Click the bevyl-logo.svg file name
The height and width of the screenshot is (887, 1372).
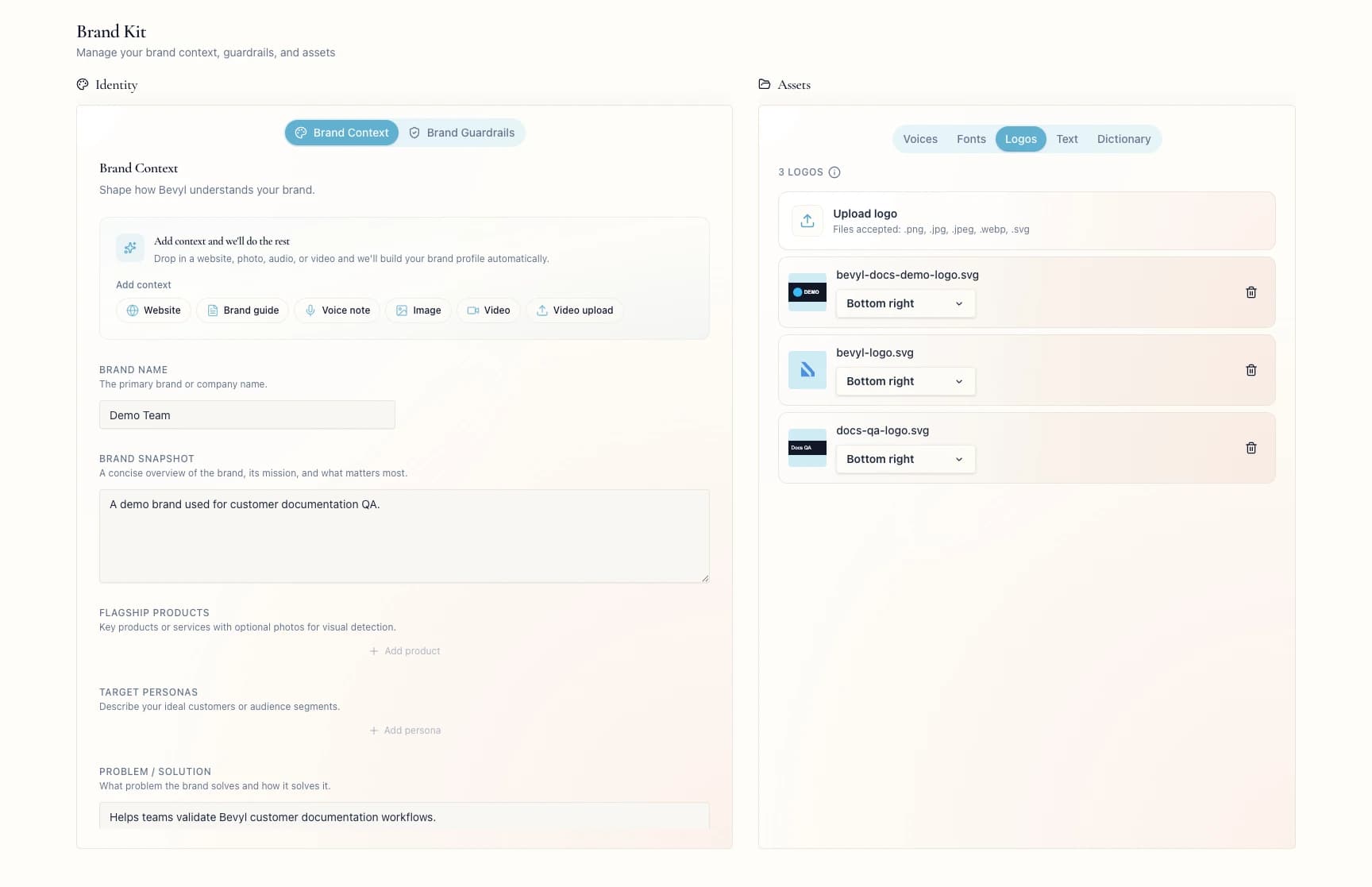coord(875,353)
